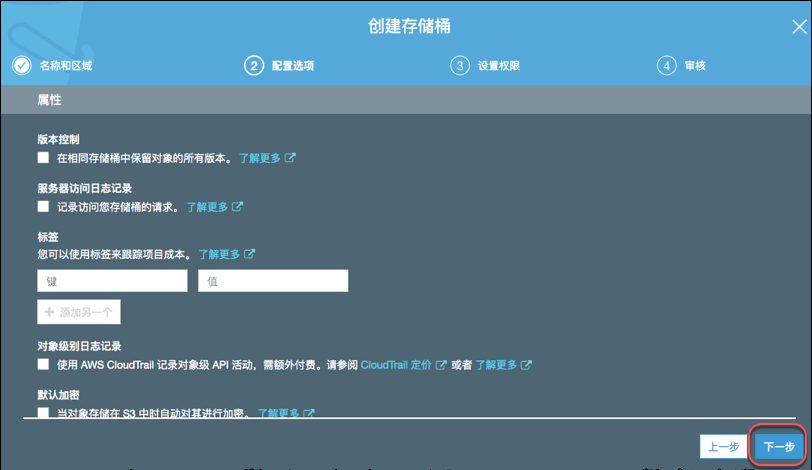812x470 pixels.
Task: Enable AWS CloudTrail 对象级别日志记录 checkbox
Action: click(43, 365)
